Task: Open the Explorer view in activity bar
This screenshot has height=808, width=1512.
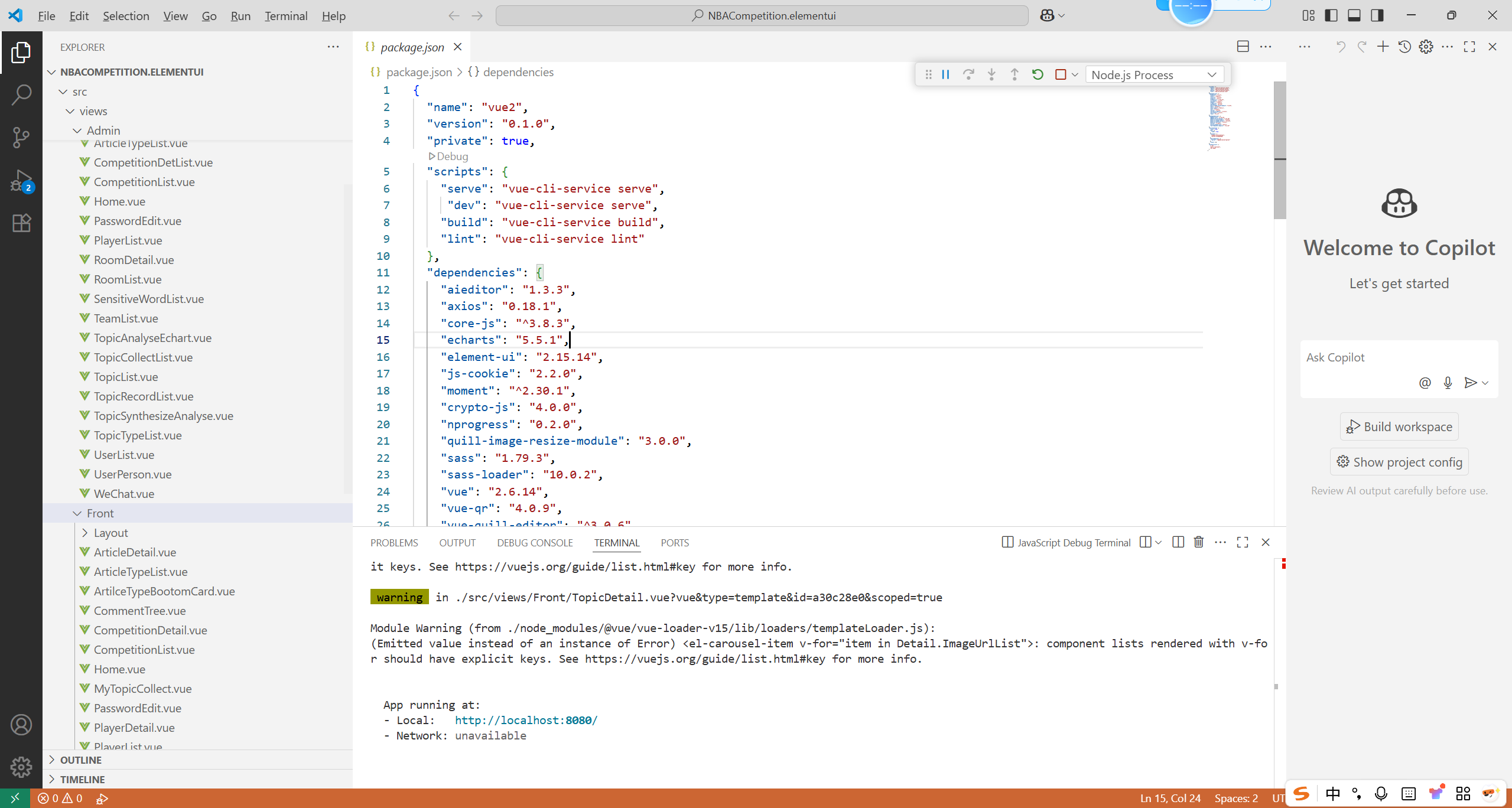Action: click(x=21, y=53)
